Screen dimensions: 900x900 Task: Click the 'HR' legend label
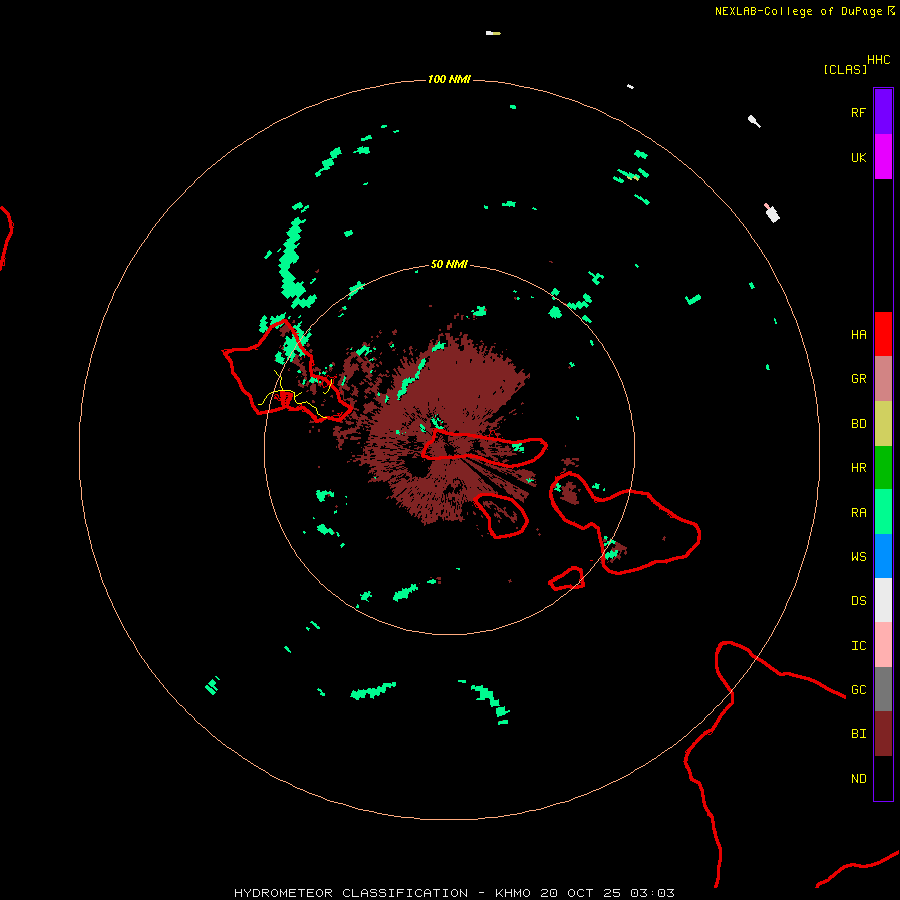859,468
